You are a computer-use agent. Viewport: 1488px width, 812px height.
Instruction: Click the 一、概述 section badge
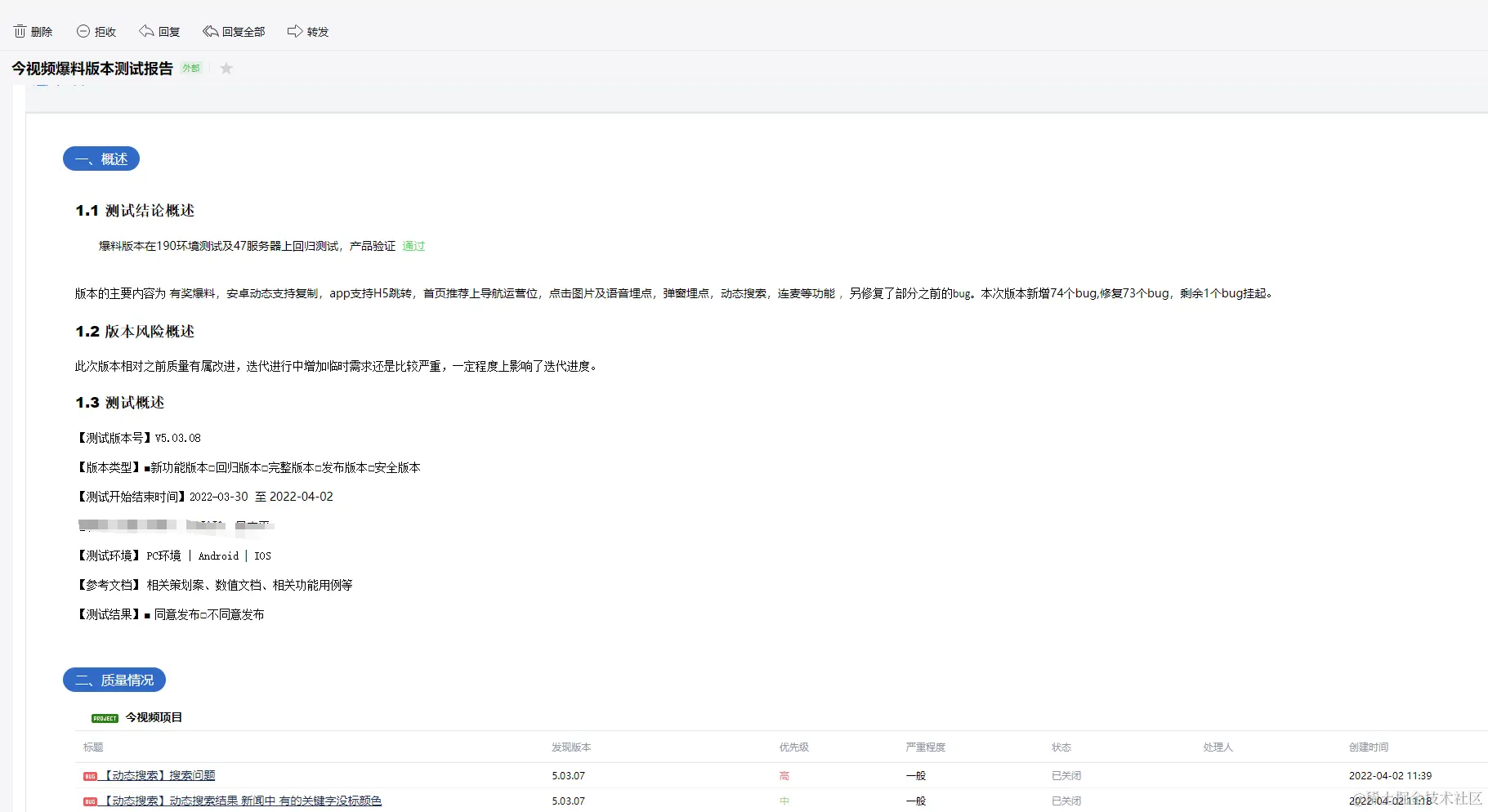coord(101,158)
